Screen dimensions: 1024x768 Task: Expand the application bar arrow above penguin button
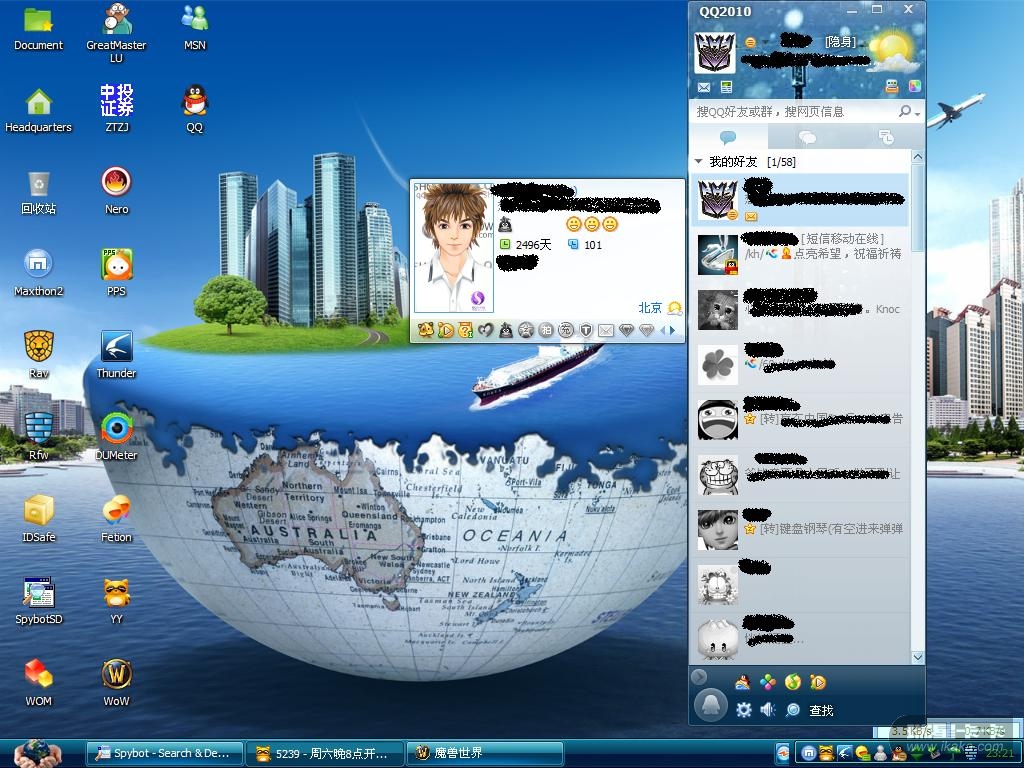coord(699,677)
